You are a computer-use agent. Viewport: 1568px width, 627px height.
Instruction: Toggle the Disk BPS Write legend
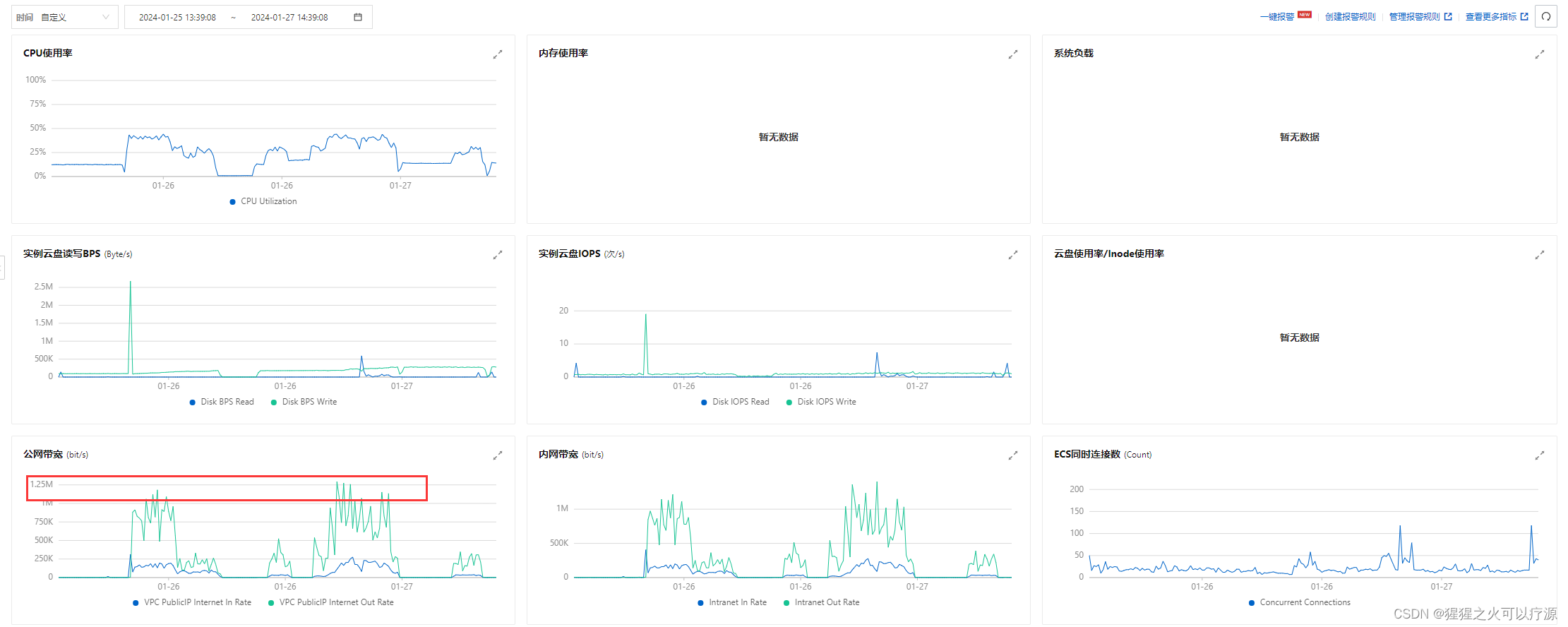point(304,402)
